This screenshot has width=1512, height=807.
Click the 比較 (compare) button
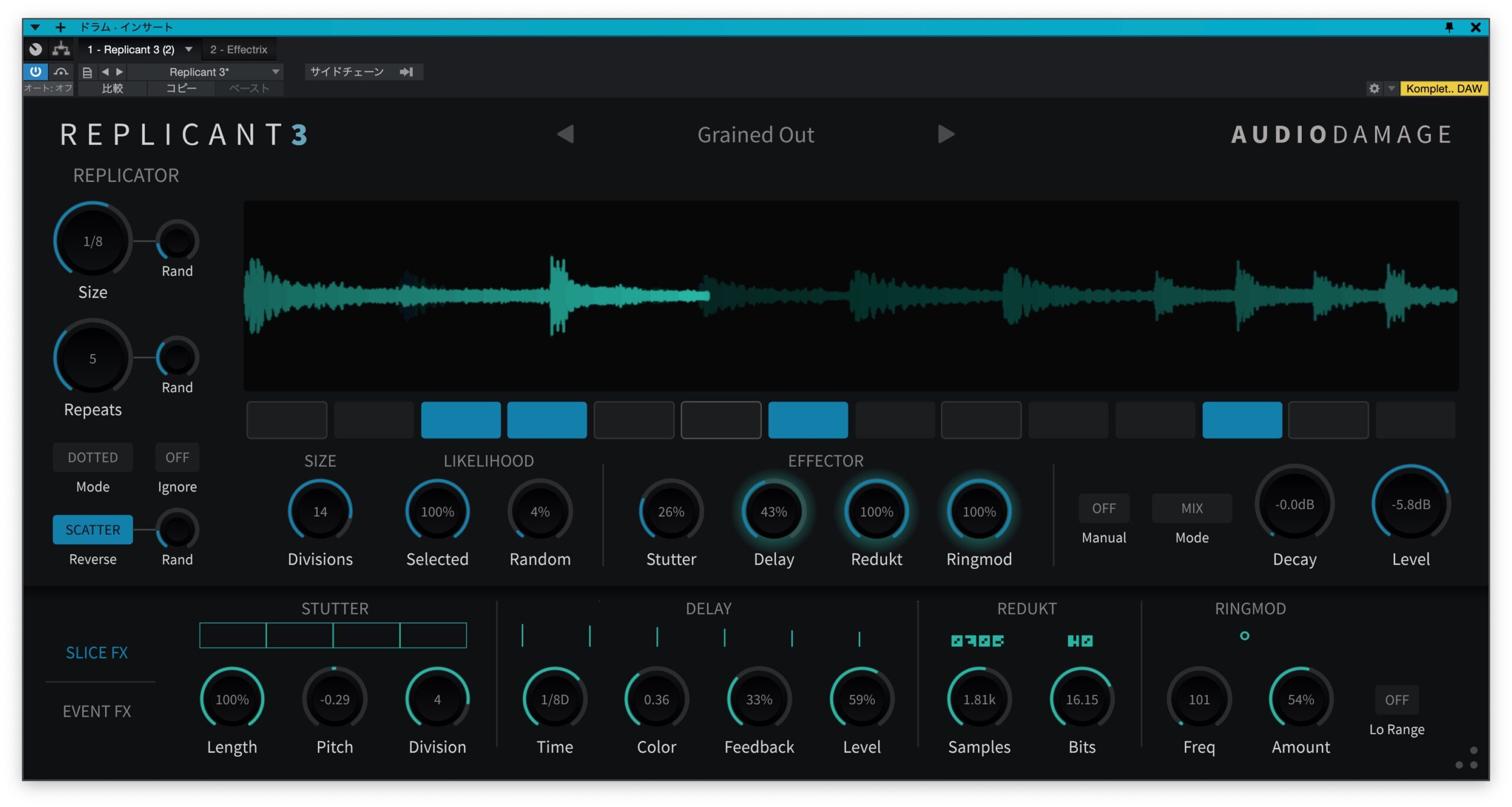point(112,89)
